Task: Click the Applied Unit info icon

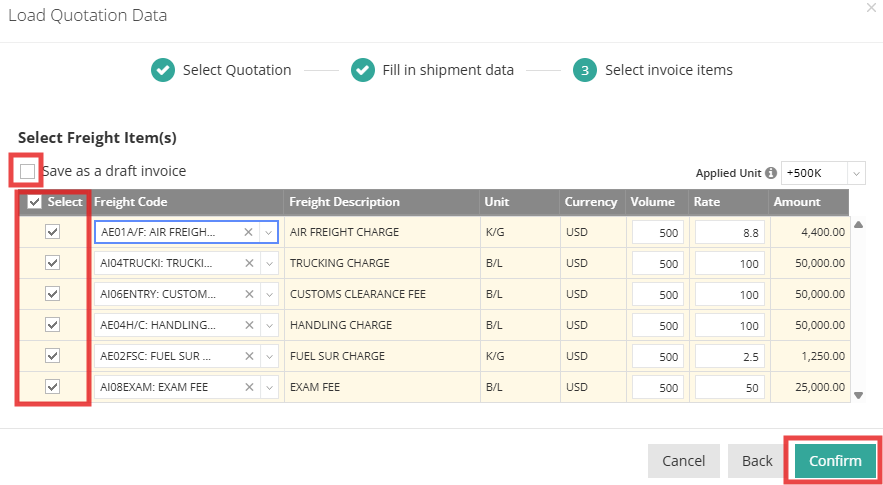Action: pos(771,173)
